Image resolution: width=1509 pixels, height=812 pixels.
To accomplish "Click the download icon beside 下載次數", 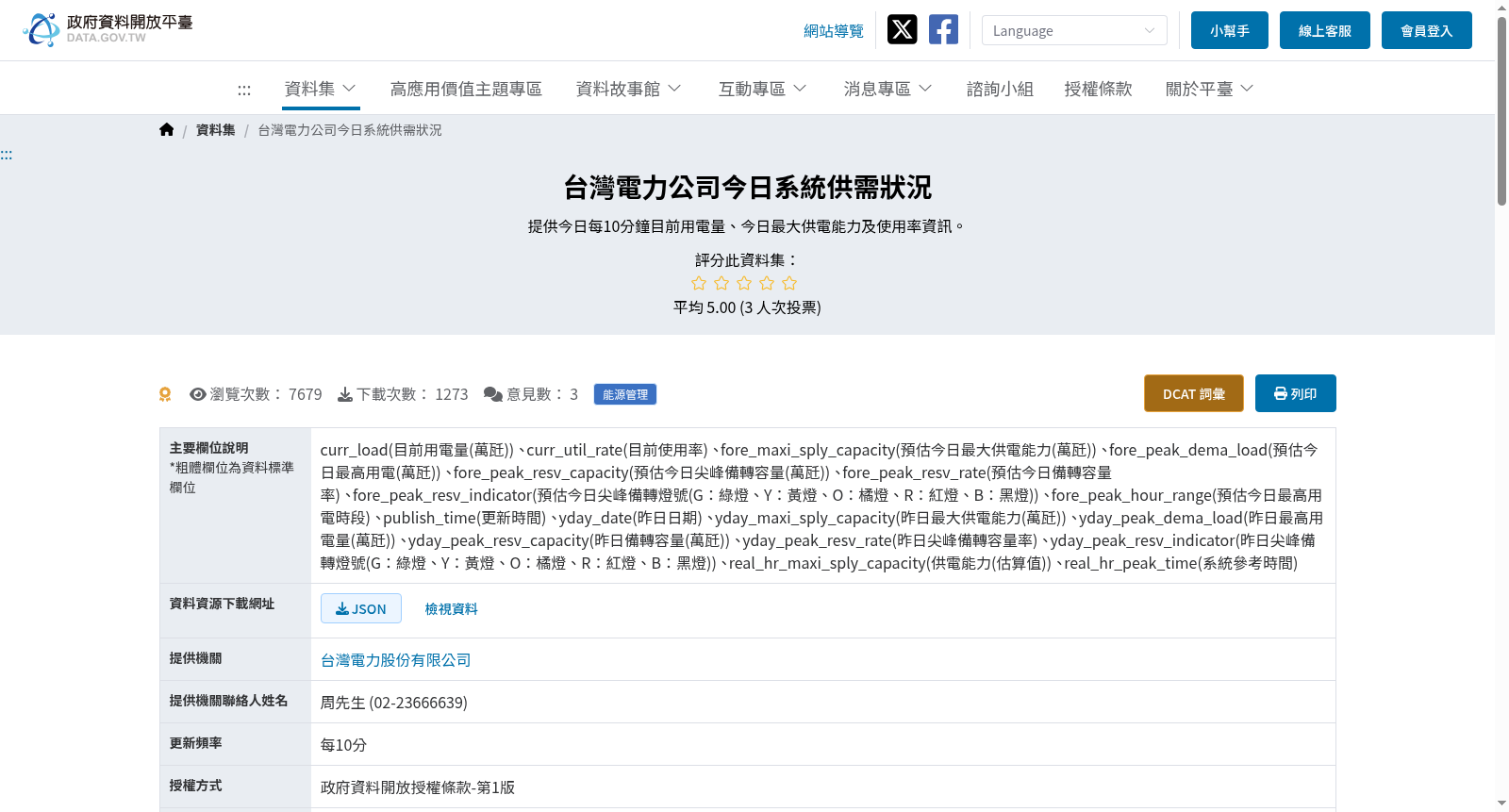I will click(345, 394).
